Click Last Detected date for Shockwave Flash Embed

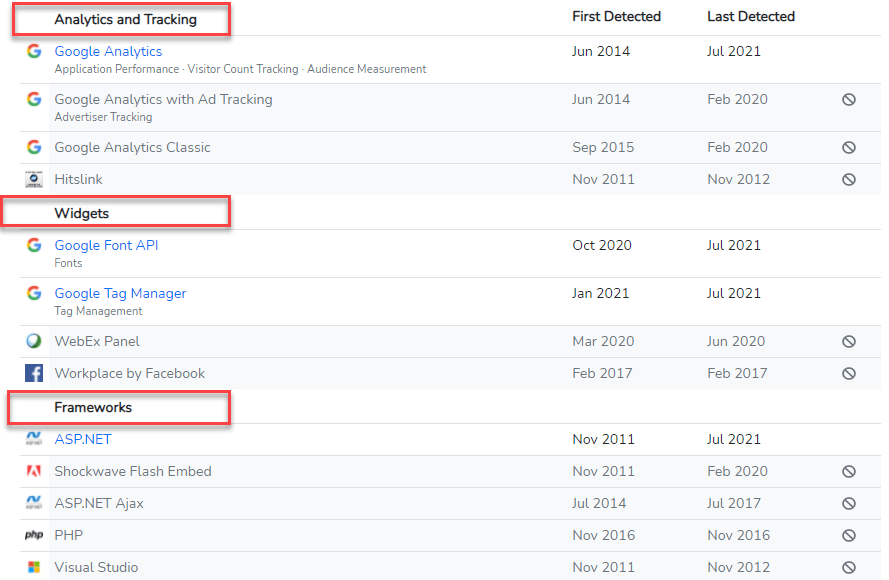click(738, 471)
